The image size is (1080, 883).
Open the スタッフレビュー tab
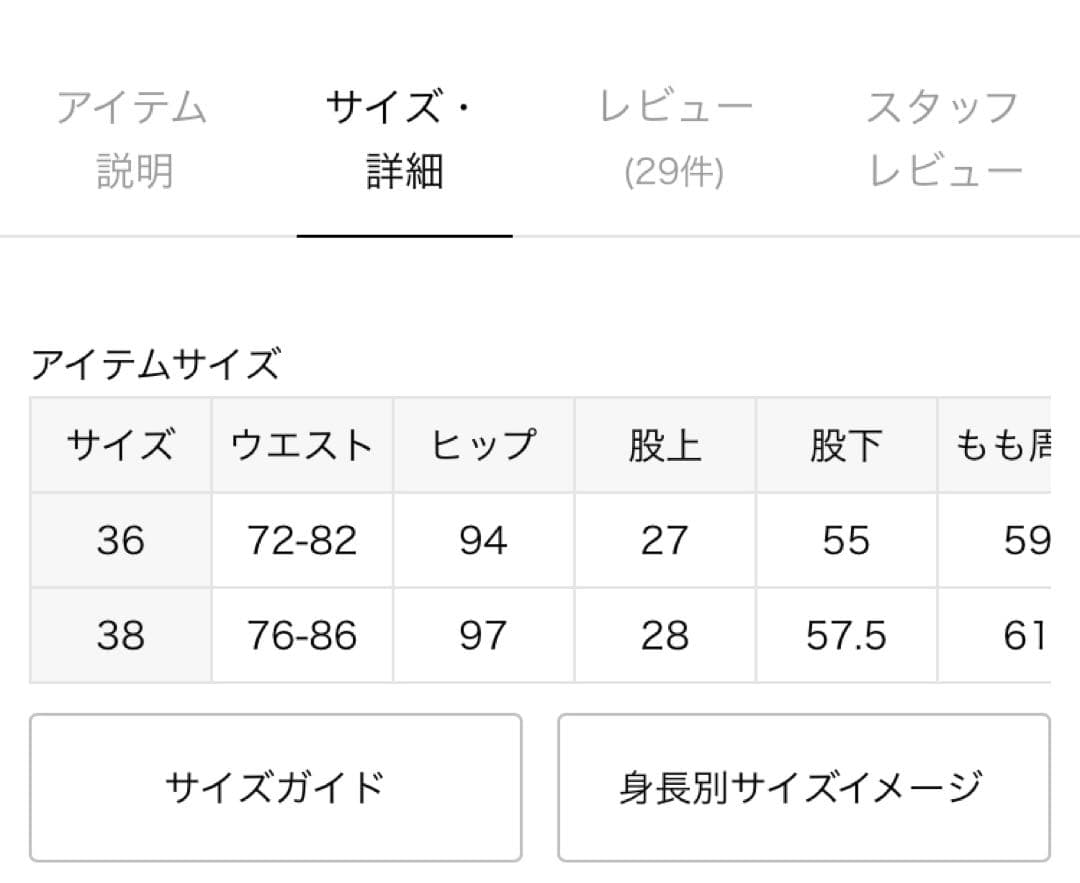944,138
